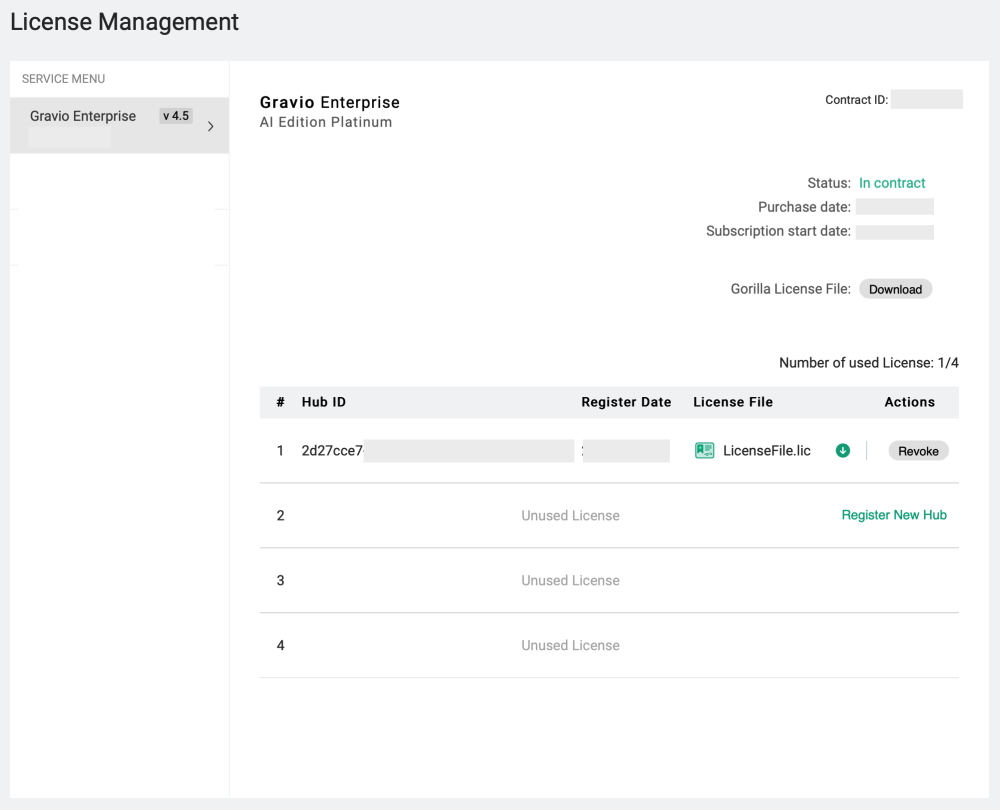Click the In contract status text
The image size is (1000, 810).
[892, 183]
